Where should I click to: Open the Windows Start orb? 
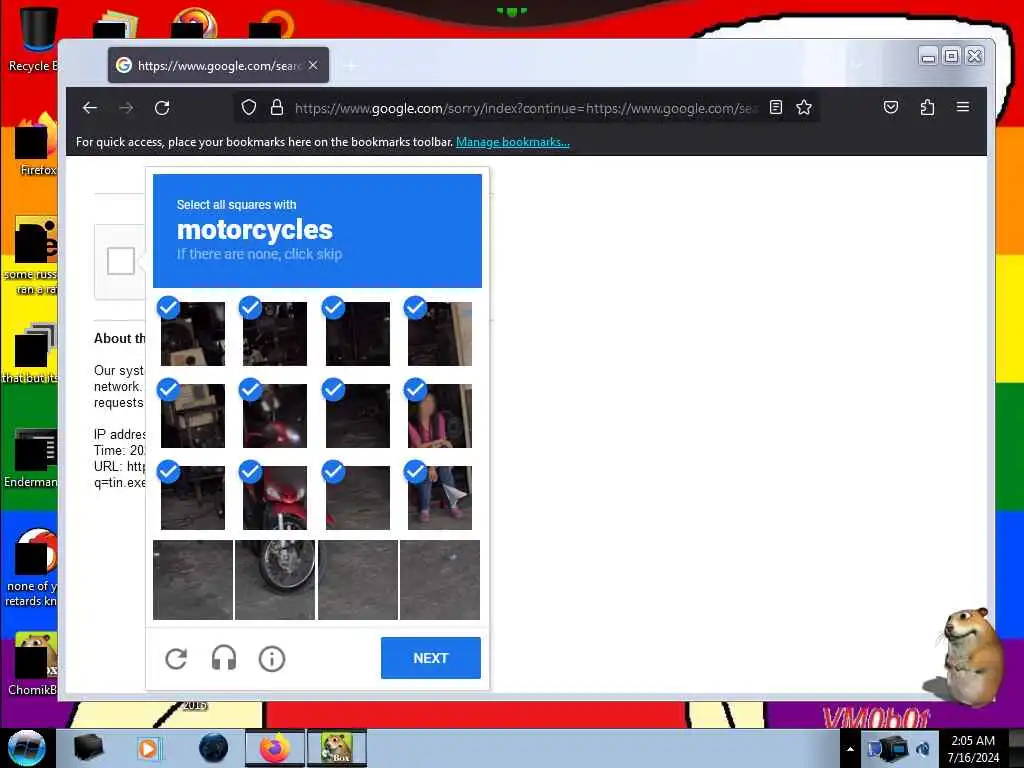[x=27, y=748]
